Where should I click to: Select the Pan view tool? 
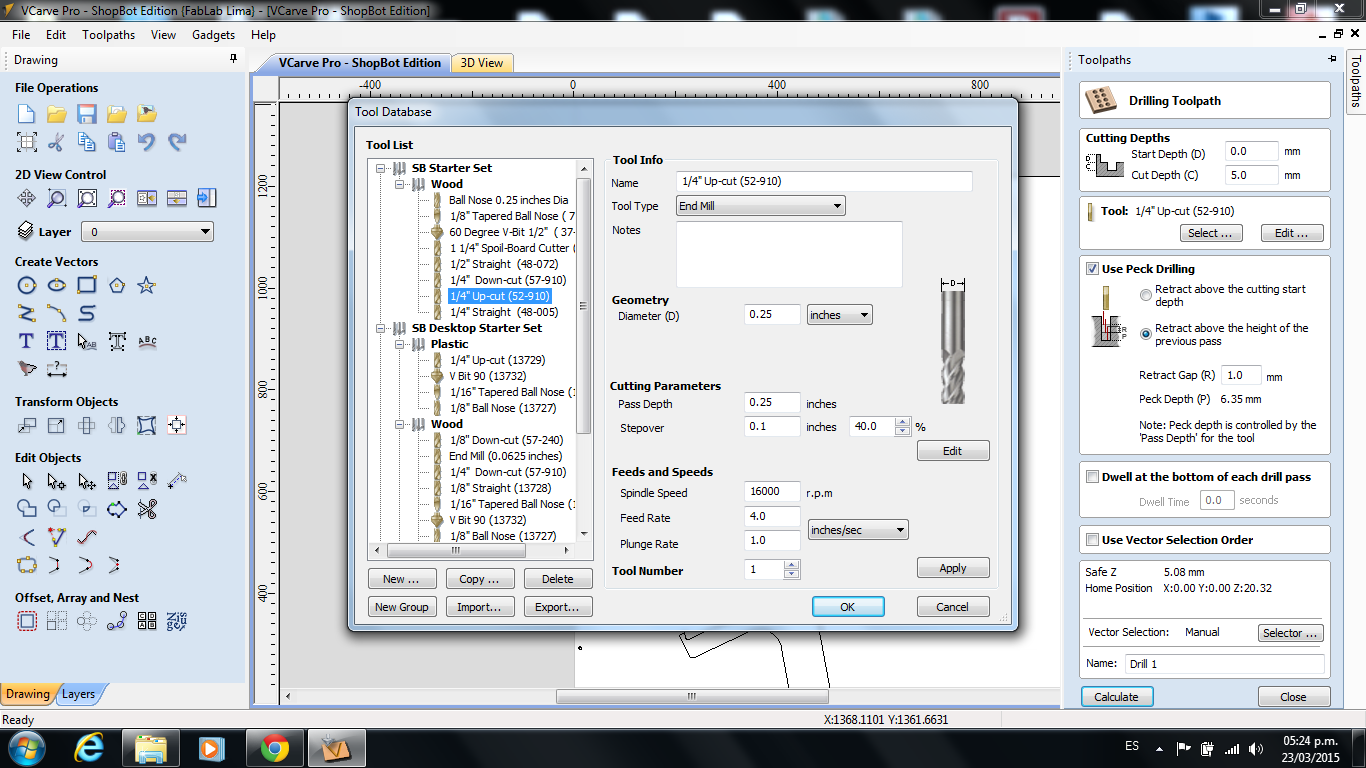(27, 198)
